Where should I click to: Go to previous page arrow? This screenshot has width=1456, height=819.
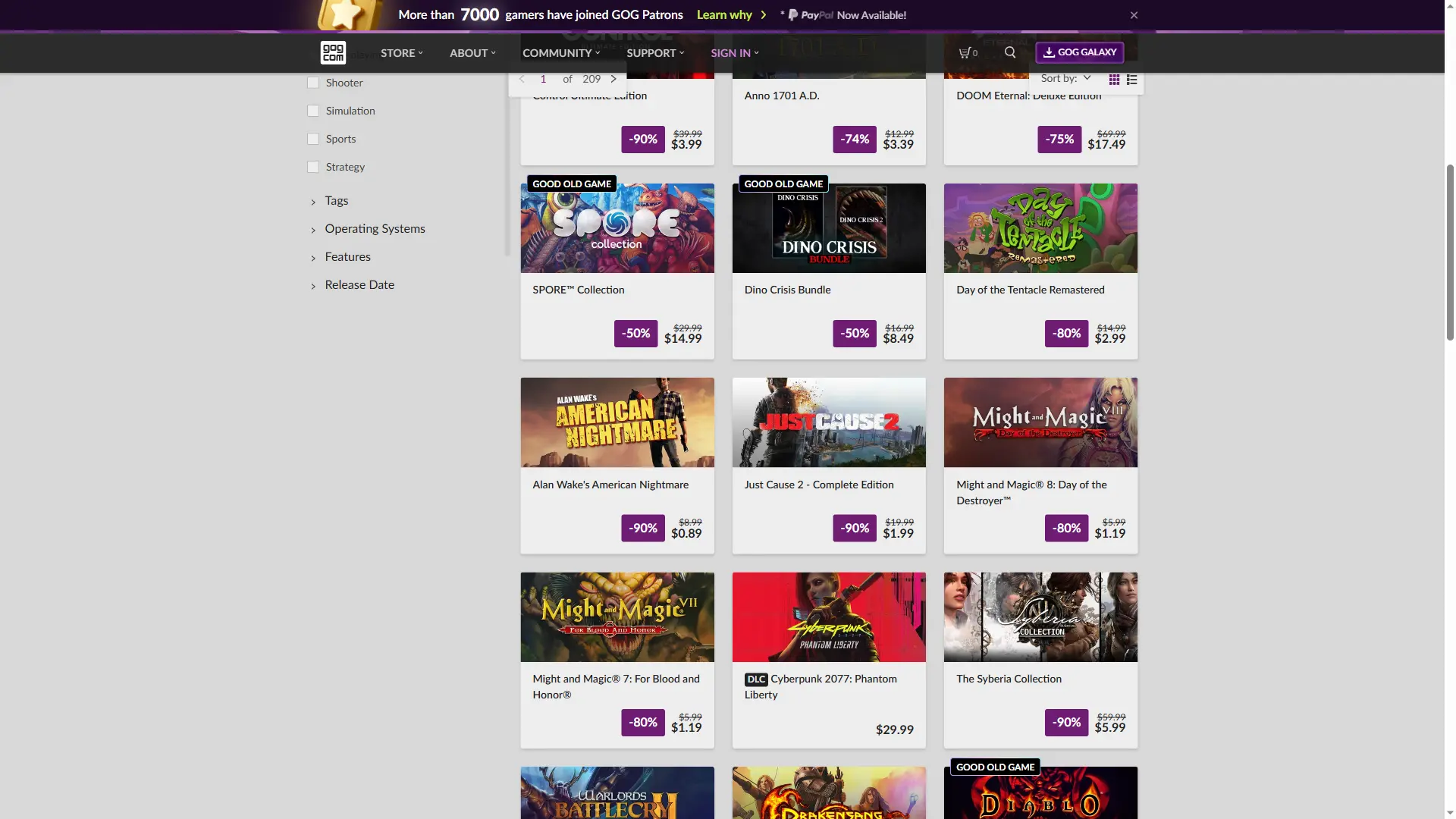522,79
